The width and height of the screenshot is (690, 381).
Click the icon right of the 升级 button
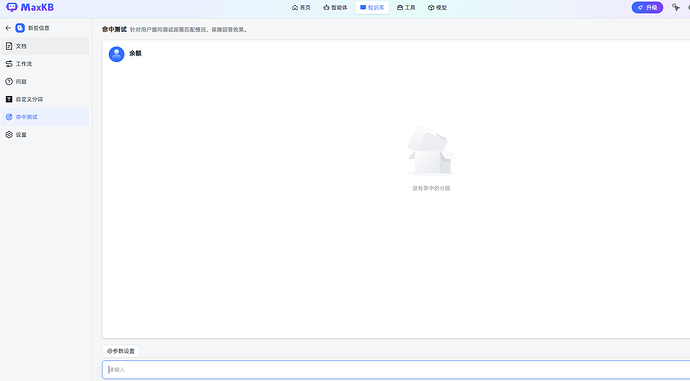(676, 7)
